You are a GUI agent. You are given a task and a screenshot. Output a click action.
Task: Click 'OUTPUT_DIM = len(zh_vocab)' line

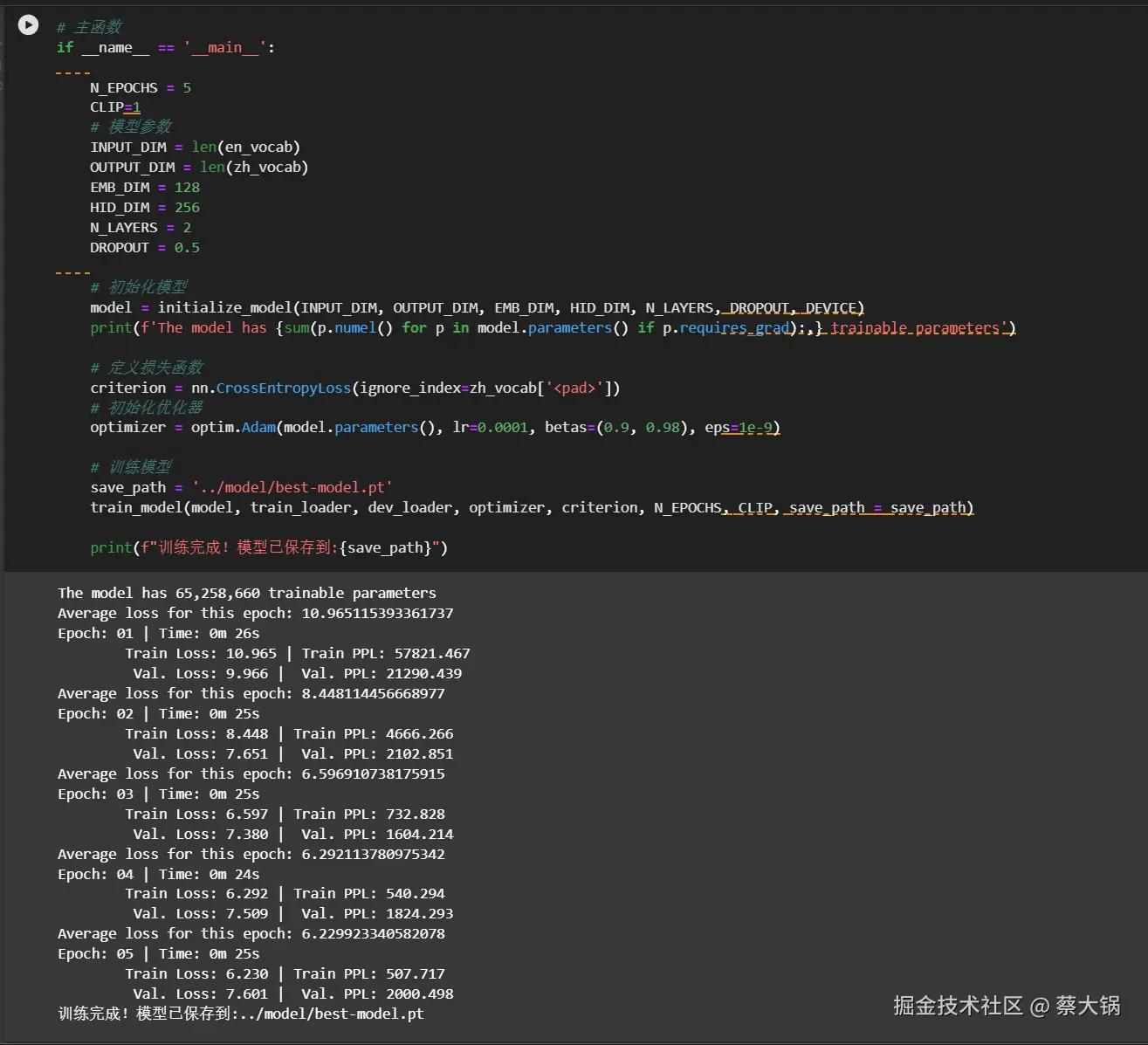[199, 168]
